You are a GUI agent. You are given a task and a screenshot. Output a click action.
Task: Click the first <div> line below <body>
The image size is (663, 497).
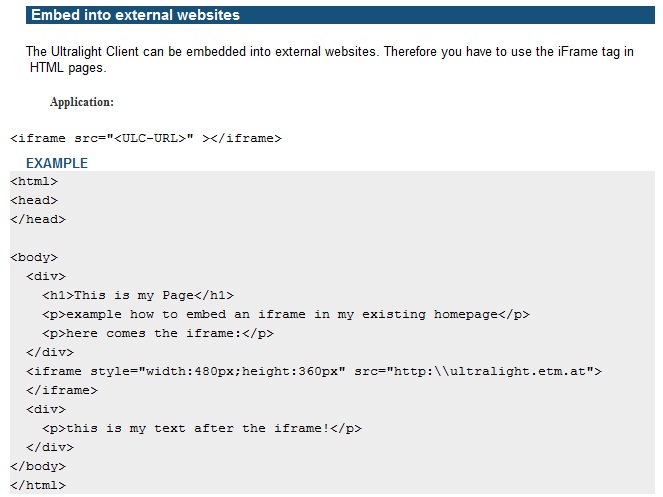tap(46, 276)
